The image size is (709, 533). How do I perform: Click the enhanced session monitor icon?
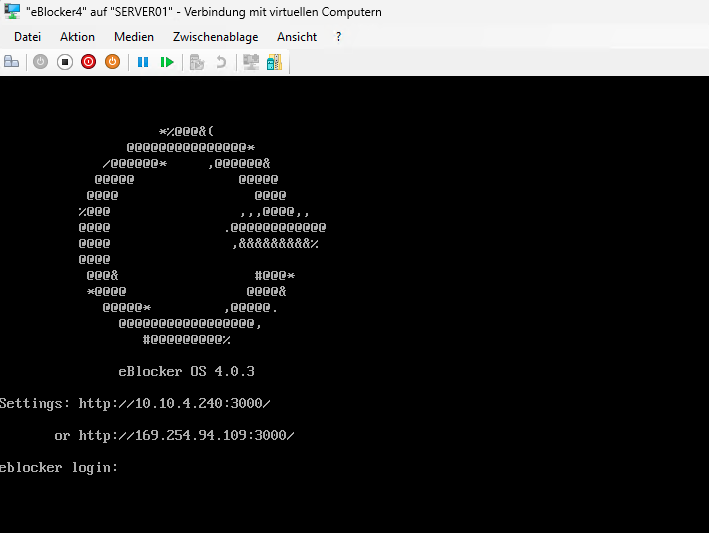coord(251,62)
